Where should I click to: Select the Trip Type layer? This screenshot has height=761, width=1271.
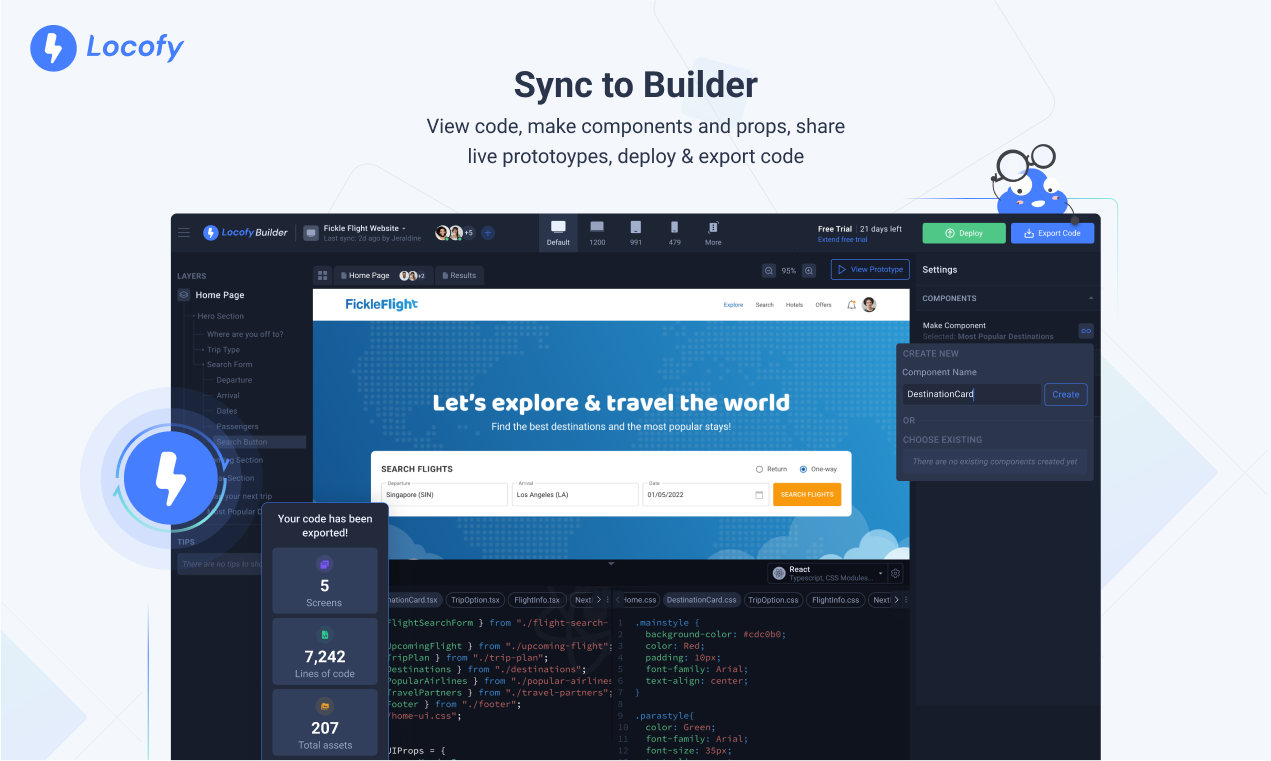pyautogui.click(x=223, y=350)
